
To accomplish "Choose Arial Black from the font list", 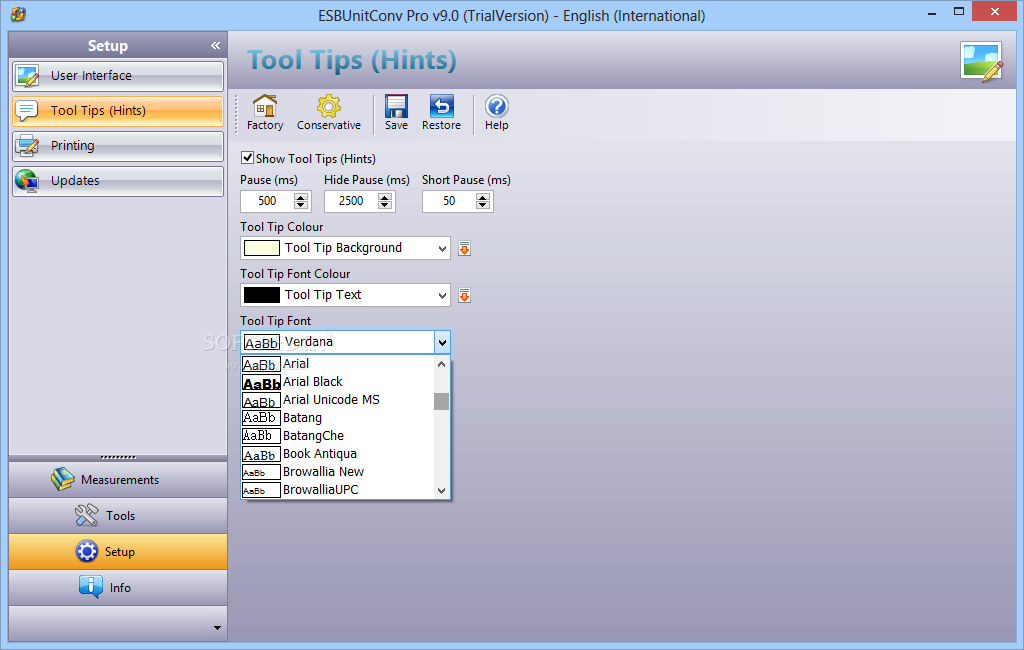I will (x=338, y=382).
